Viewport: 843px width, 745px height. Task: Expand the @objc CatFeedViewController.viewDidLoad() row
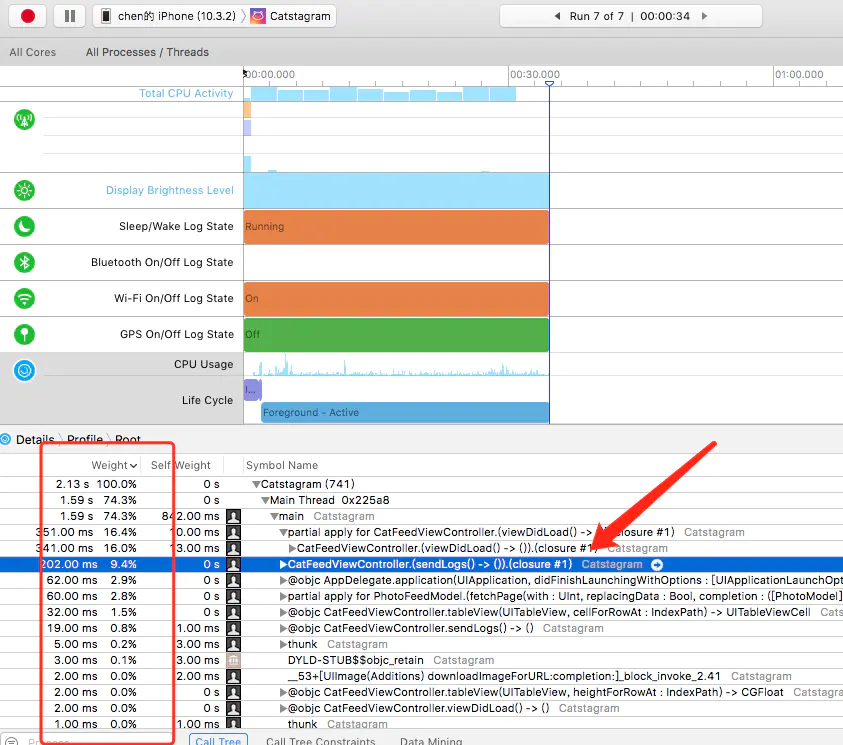tap(283, 708)
